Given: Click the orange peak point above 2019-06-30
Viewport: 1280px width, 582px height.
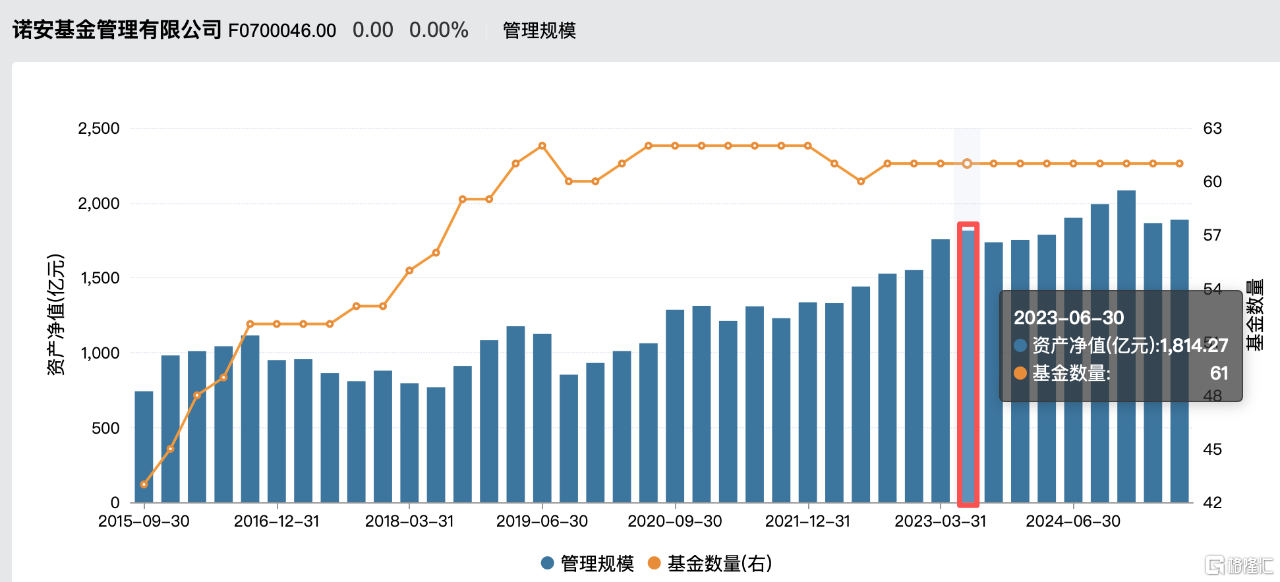Looking at the screenshot, I should 542,146.
